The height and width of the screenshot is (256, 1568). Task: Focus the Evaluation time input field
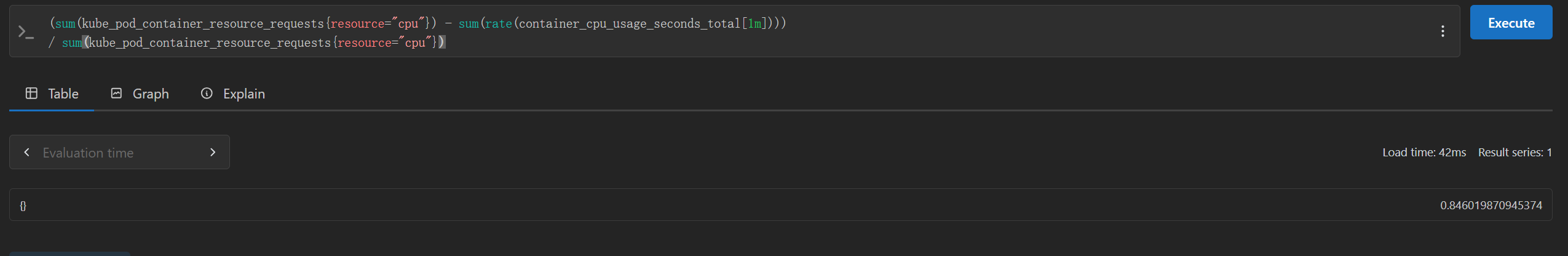120,153
